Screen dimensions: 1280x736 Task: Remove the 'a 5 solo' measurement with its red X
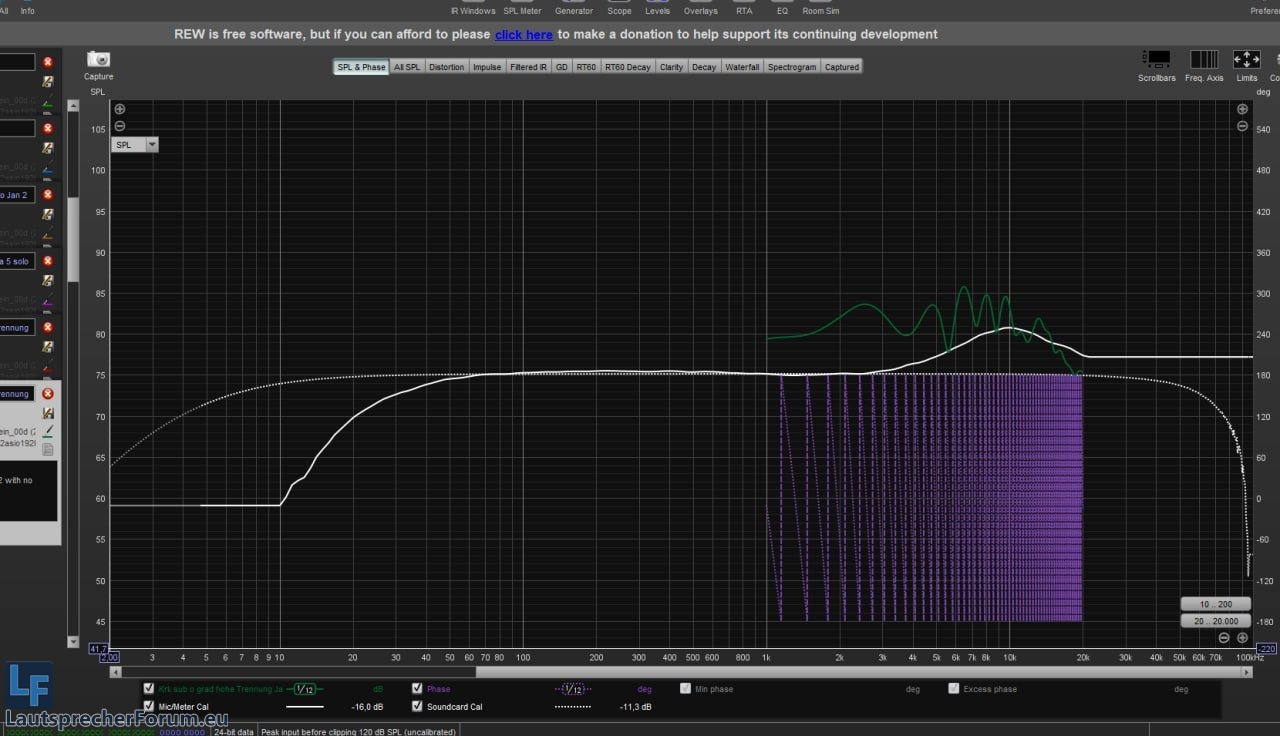(47, 261)
